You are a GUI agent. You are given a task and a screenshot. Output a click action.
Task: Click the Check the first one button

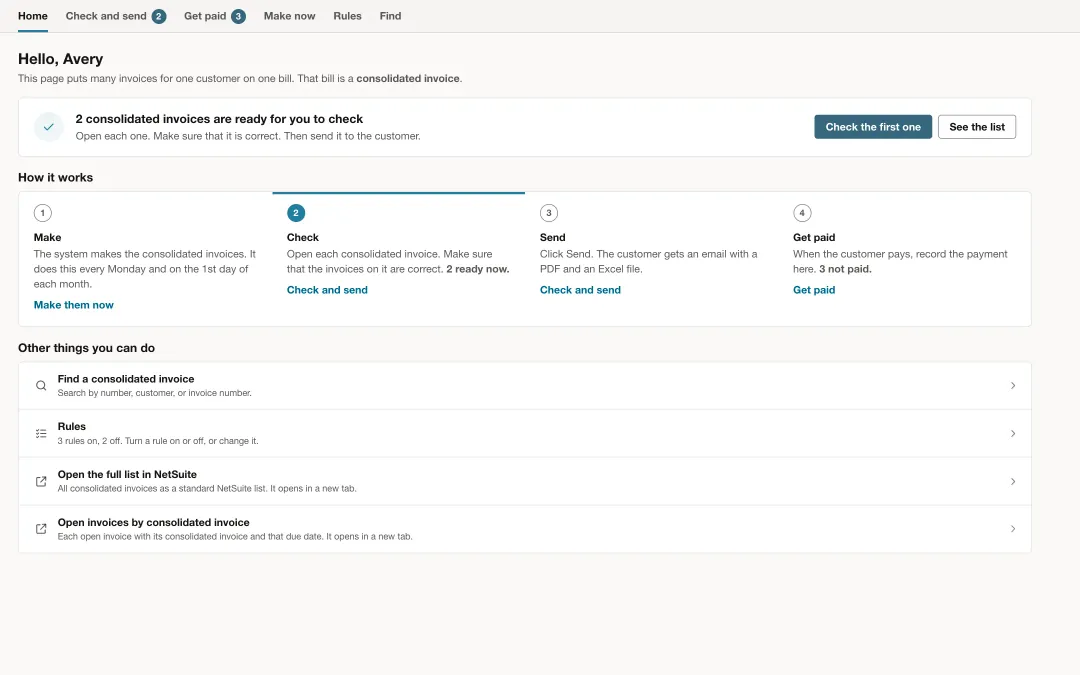coord(873,127)
